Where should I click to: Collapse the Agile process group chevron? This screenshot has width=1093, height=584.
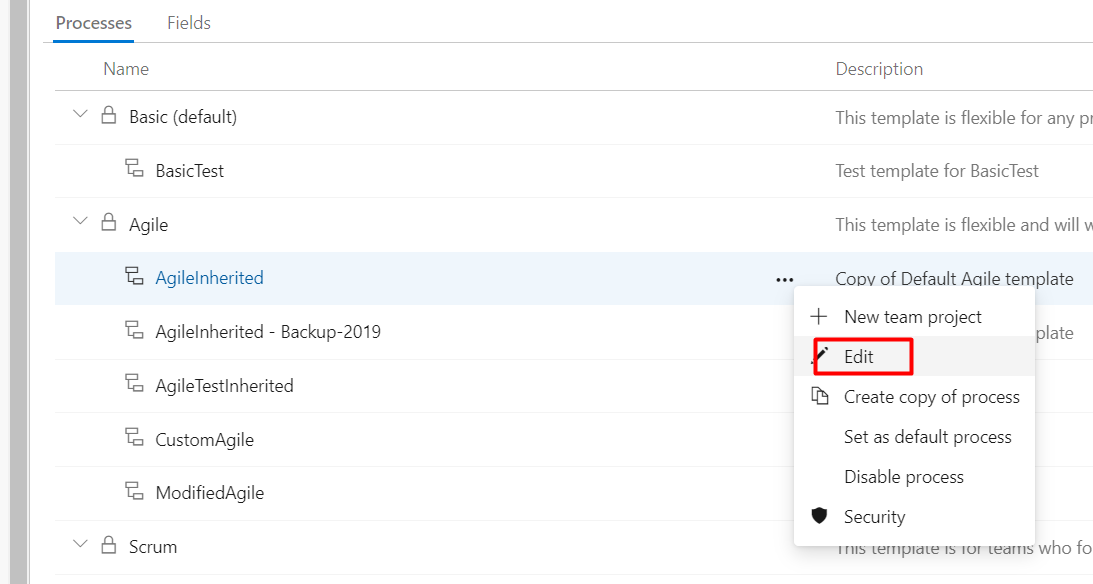80,221
